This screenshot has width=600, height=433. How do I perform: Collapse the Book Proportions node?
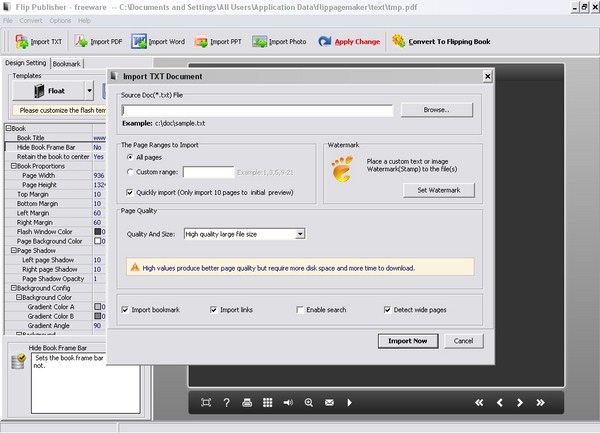tap(14, 166)
